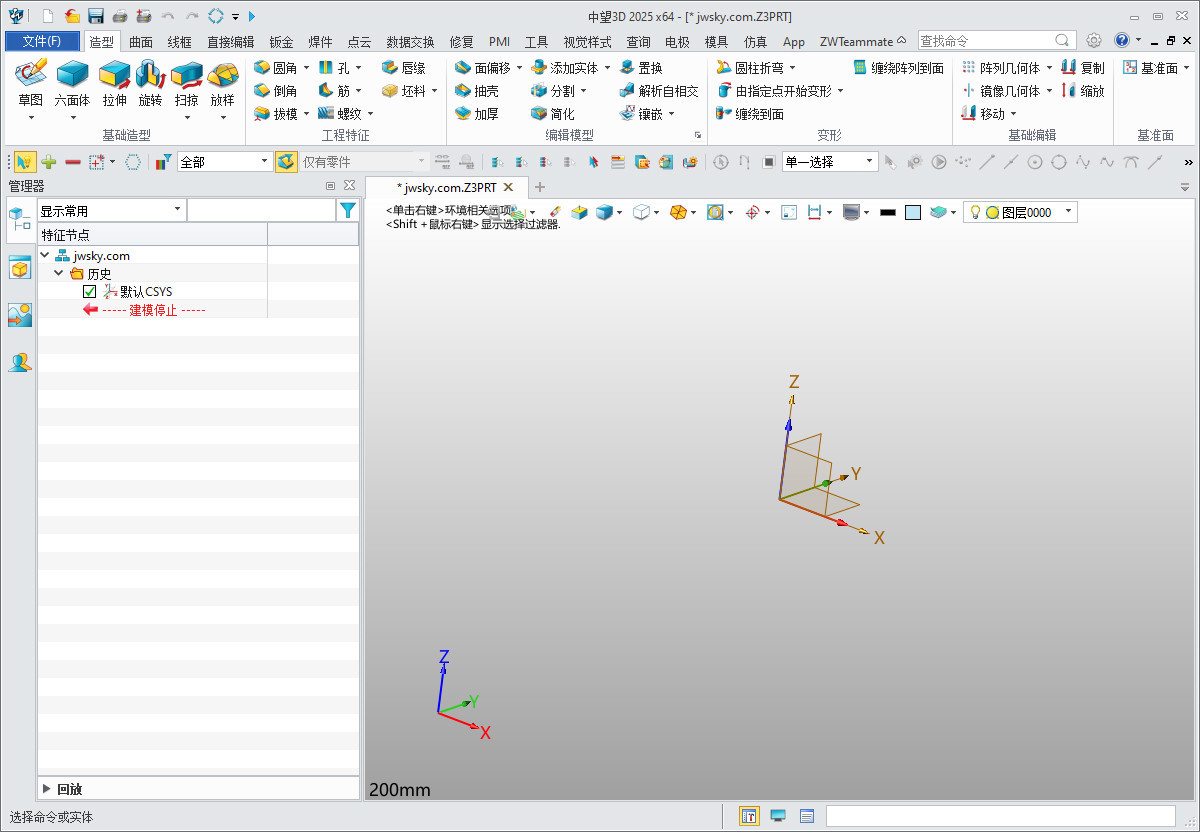Click the 抽壳 (Shell) tool icon
The image size is (1200, 832).
tap(463, 91)
